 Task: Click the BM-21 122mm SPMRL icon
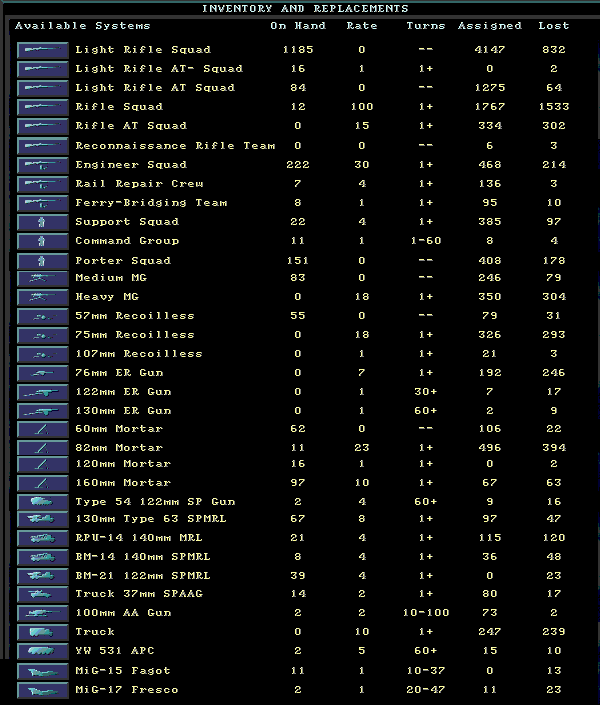[x=43, y=576]
